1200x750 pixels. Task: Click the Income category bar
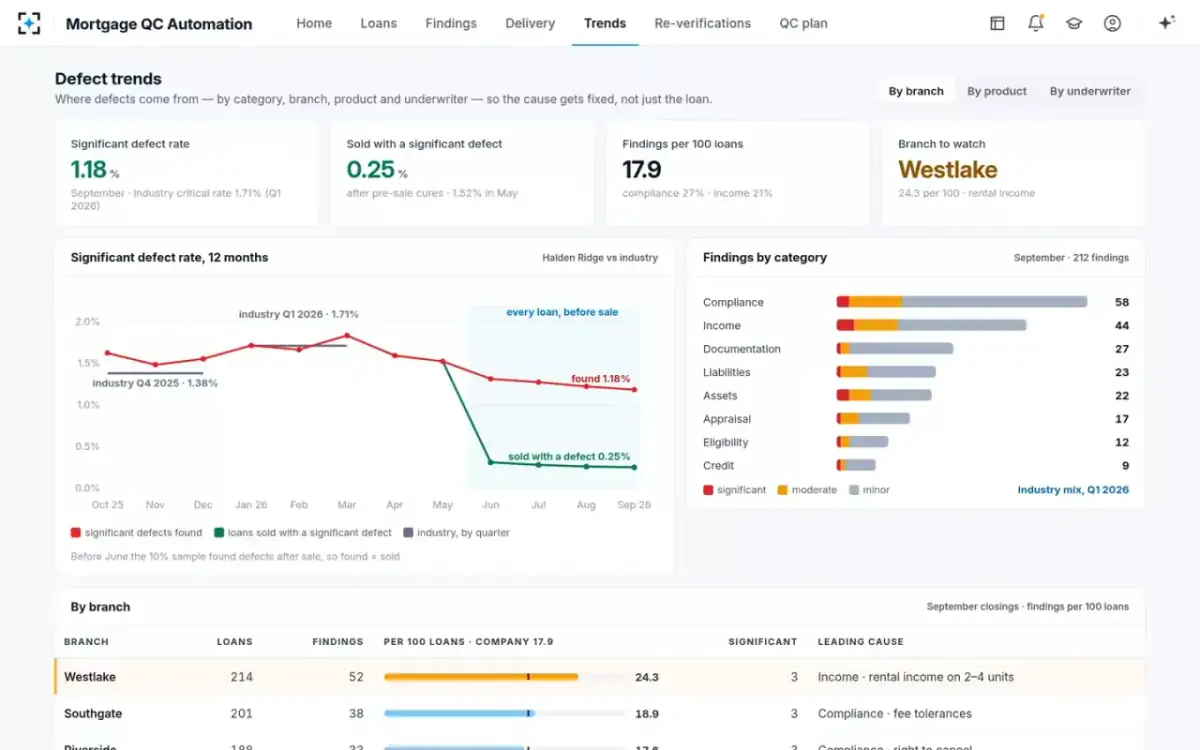932,325
